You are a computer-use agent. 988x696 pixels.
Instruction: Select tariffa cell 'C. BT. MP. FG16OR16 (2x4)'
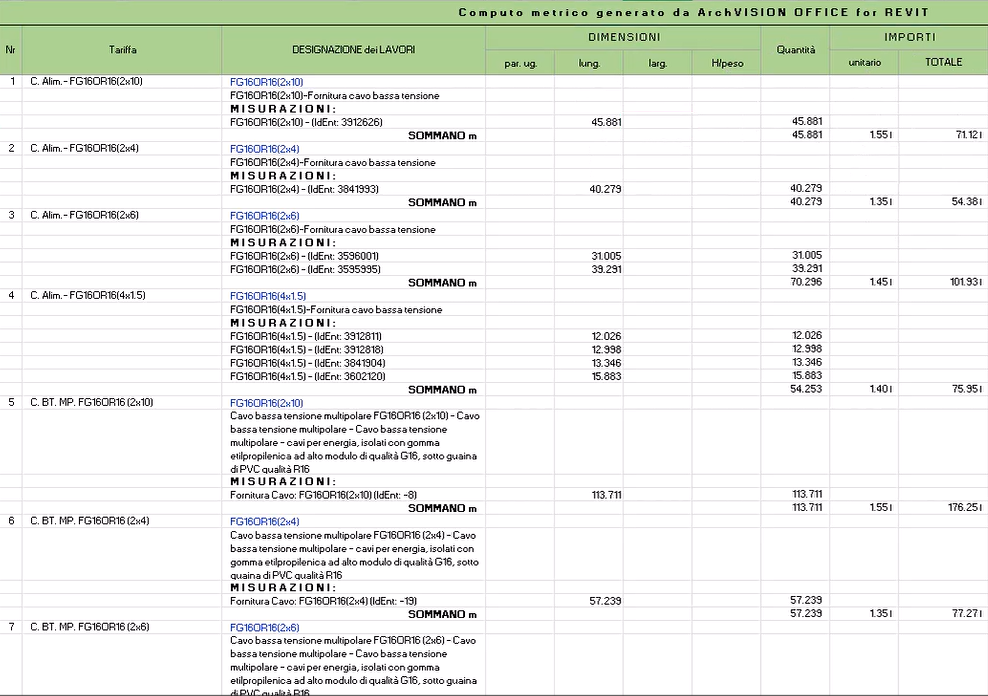pos(89,521)
